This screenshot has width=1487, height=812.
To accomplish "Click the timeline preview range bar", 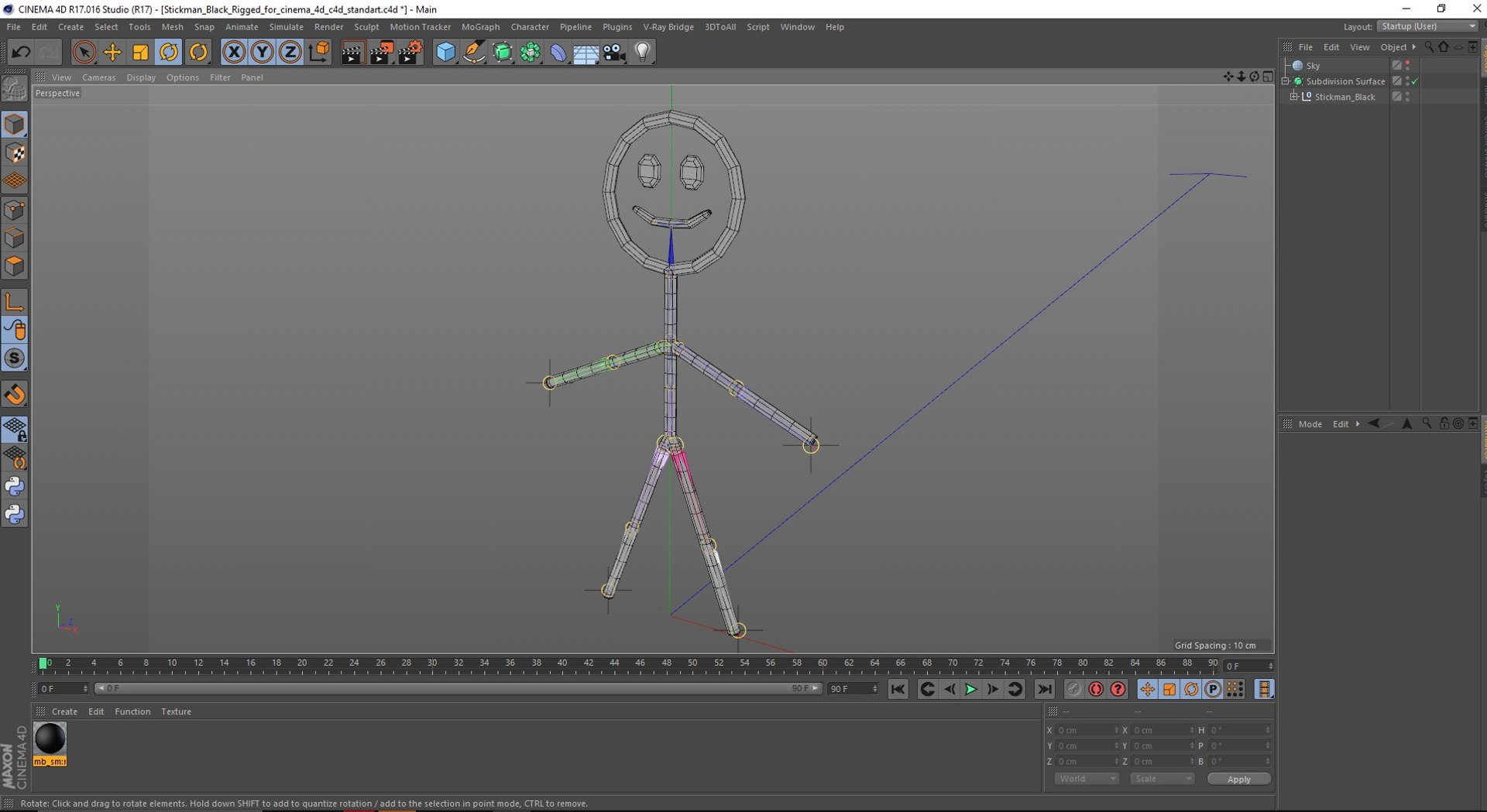I will point(457,688).
